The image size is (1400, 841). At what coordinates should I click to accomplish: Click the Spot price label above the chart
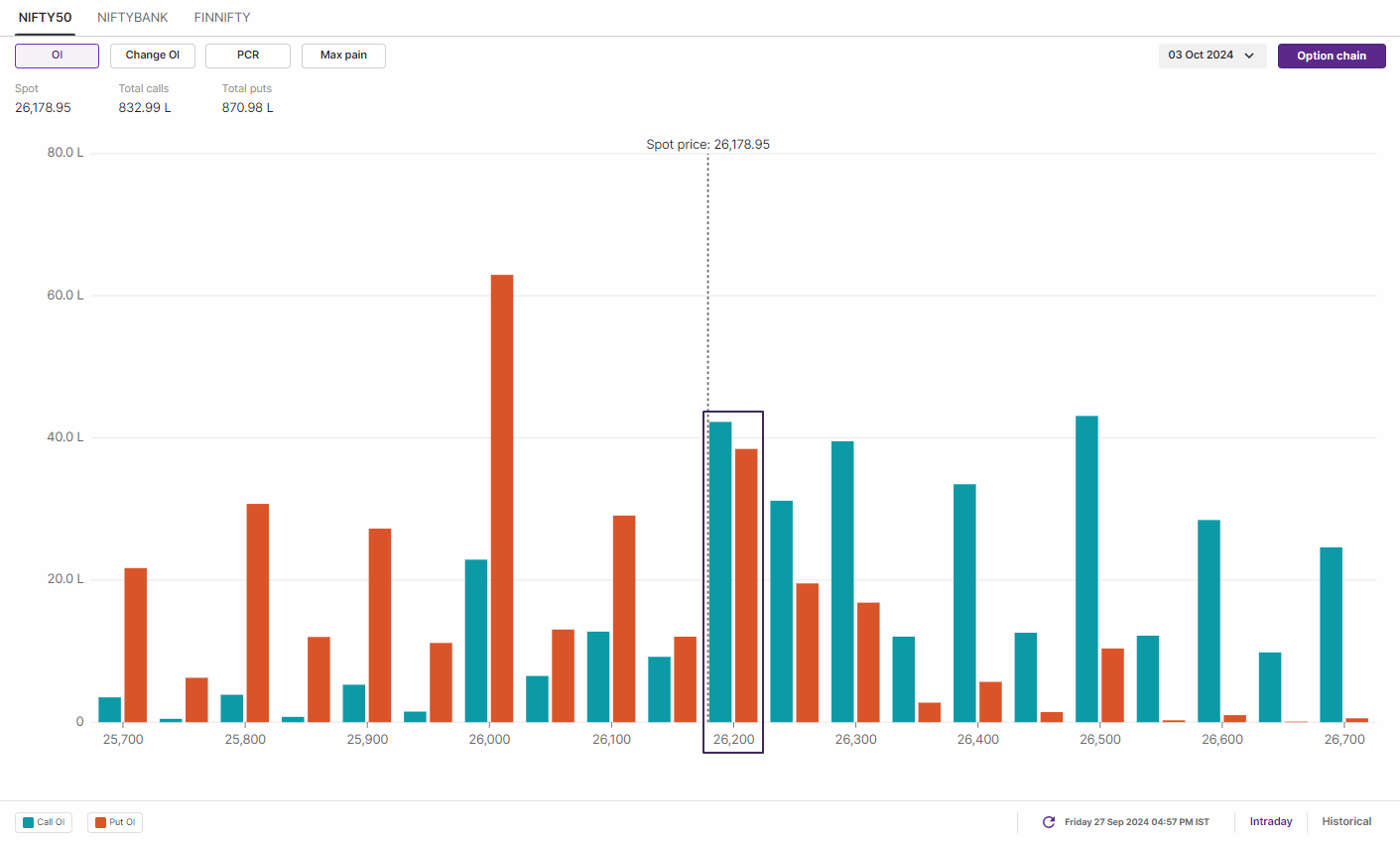pos(708,145)
